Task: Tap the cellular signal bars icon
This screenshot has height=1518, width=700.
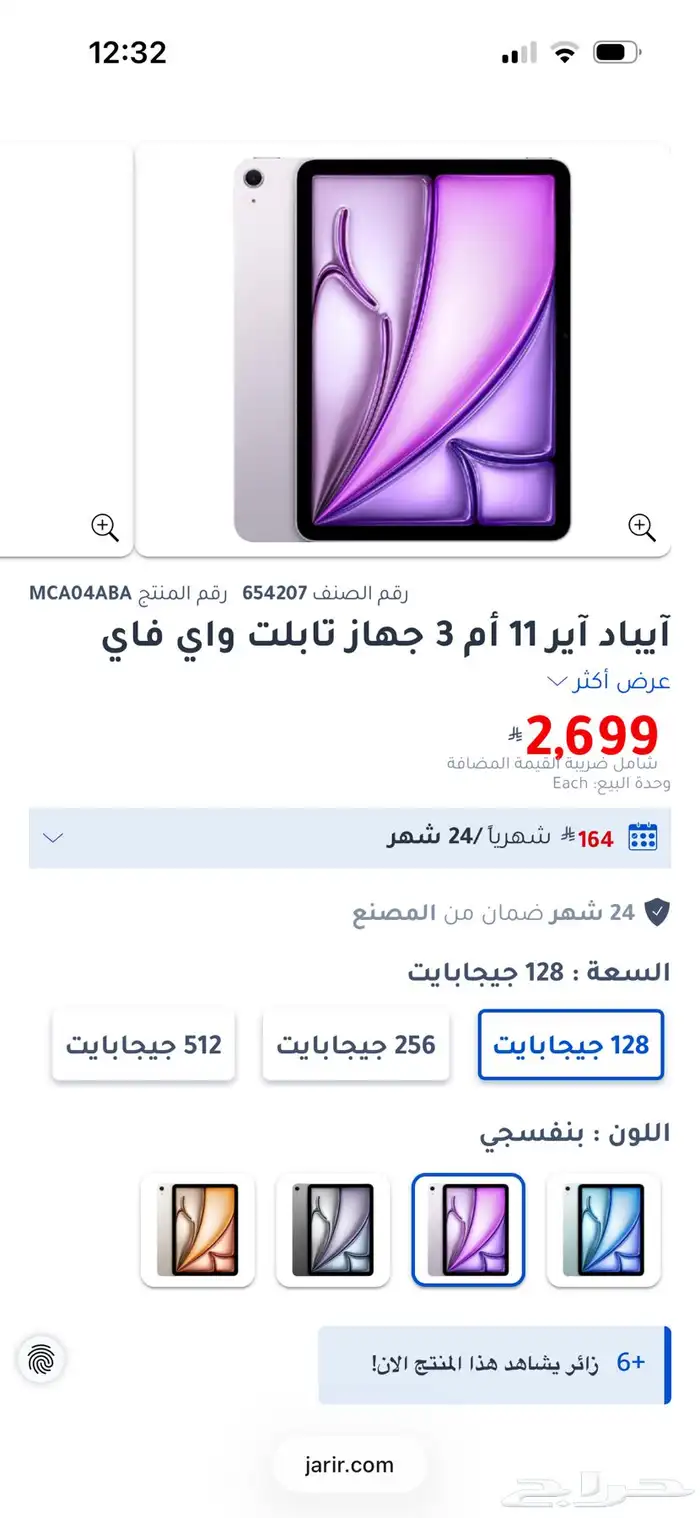Action: (519, 53)
